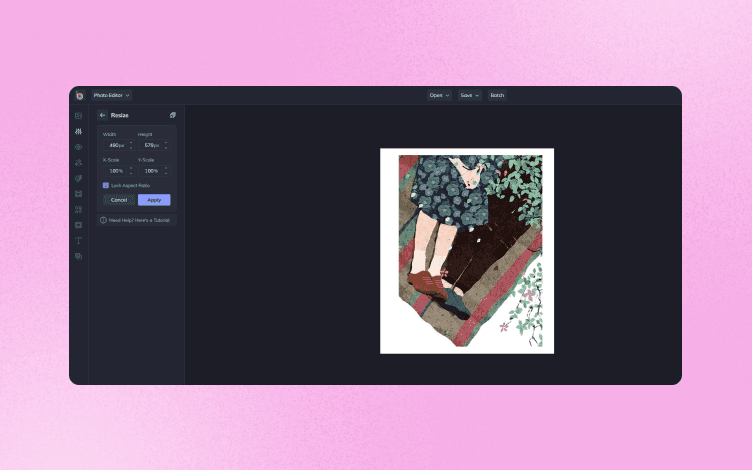Go back from the Resize panel
The height and width of the screenshot is (470, 752).
pos(102,115)
